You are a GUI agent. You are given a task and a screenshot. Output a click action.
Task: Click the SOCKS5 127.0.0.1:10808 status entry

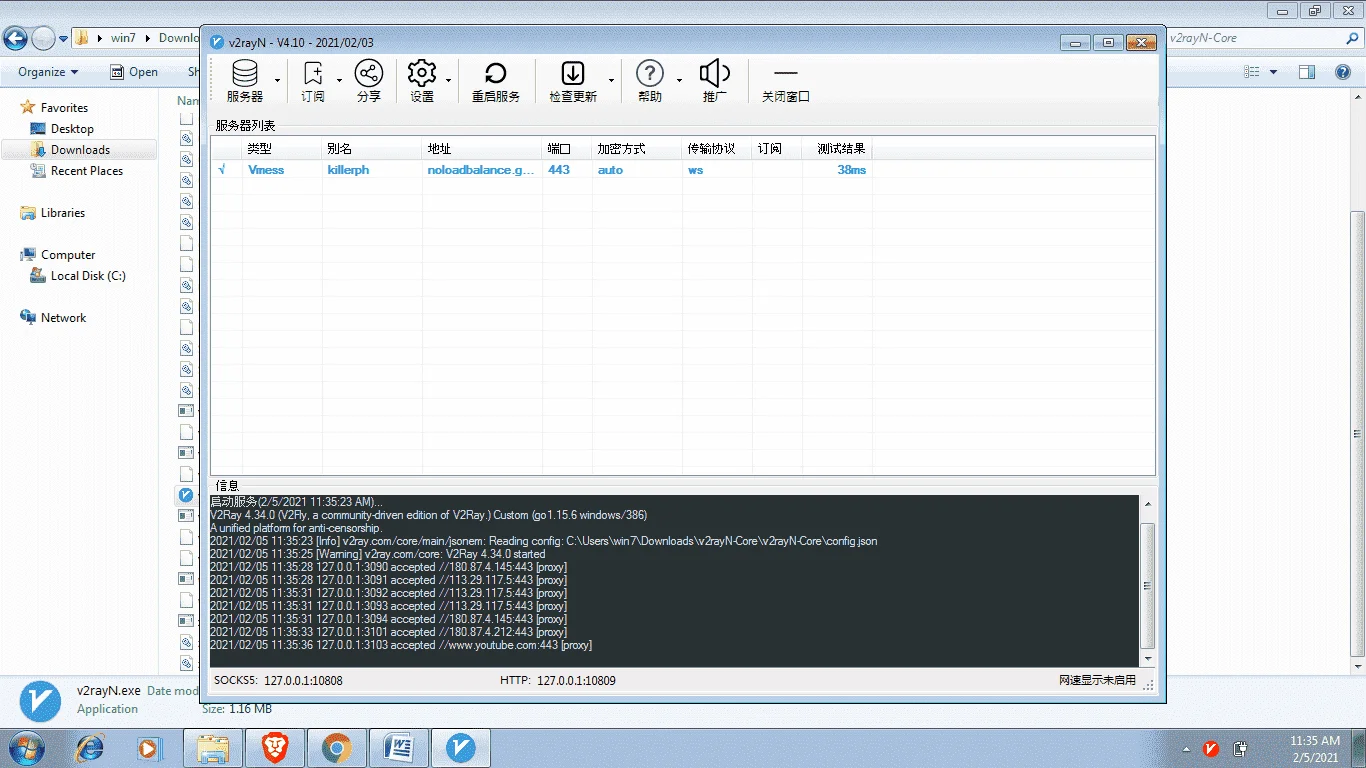[278, 680]
